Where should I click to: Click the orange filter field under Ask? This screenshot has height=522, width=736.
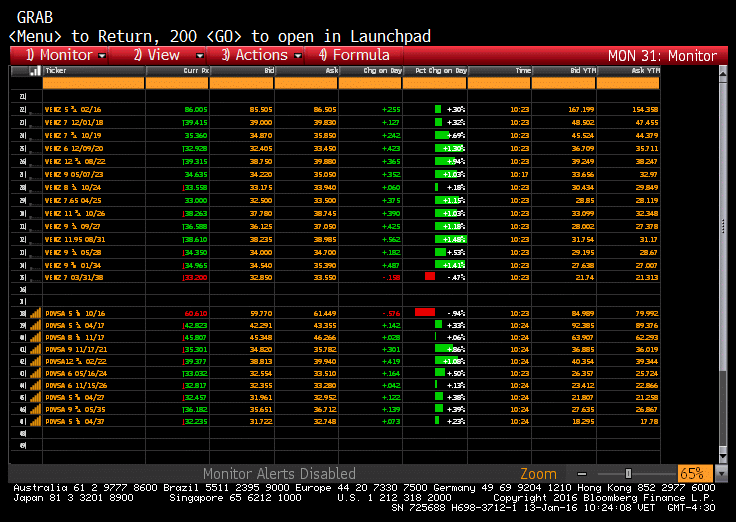[306, 83]
